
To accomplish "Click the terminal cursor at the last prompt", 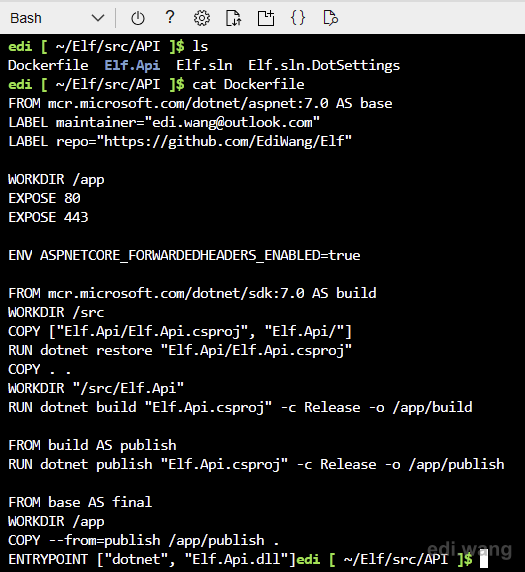I will (484, 559).
